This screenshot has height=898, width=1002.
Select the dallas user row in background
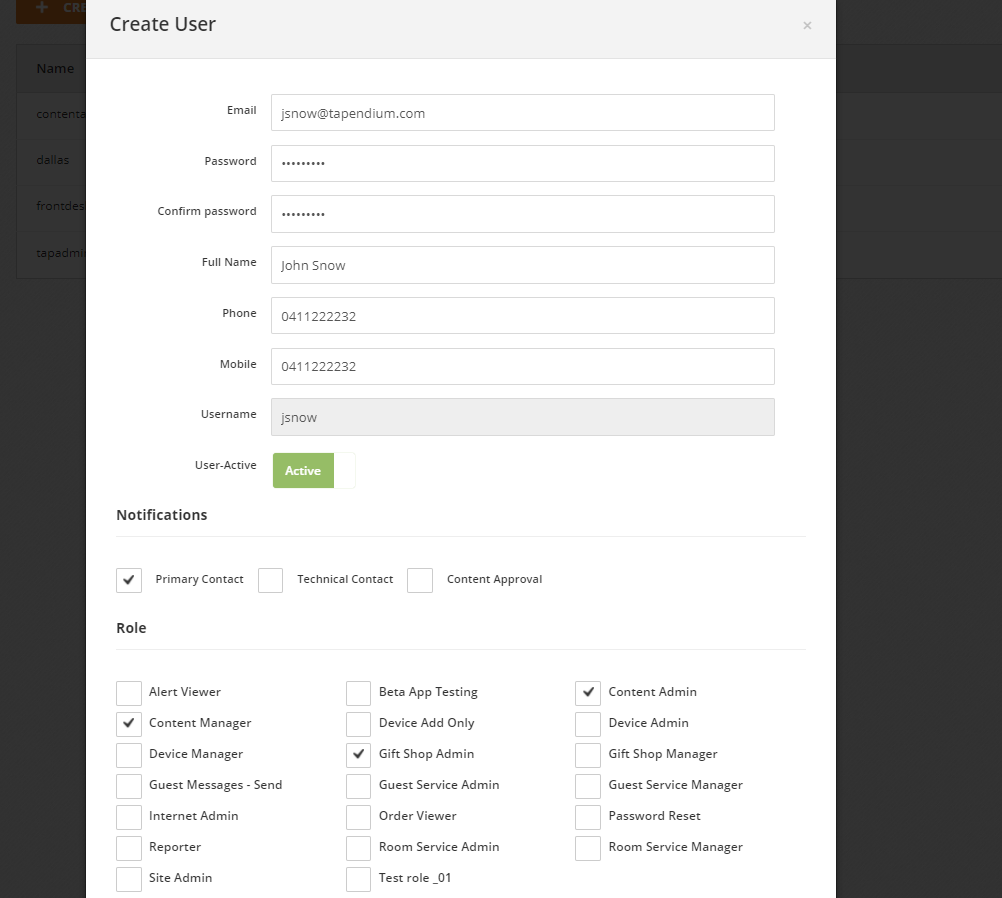(52, 160)
